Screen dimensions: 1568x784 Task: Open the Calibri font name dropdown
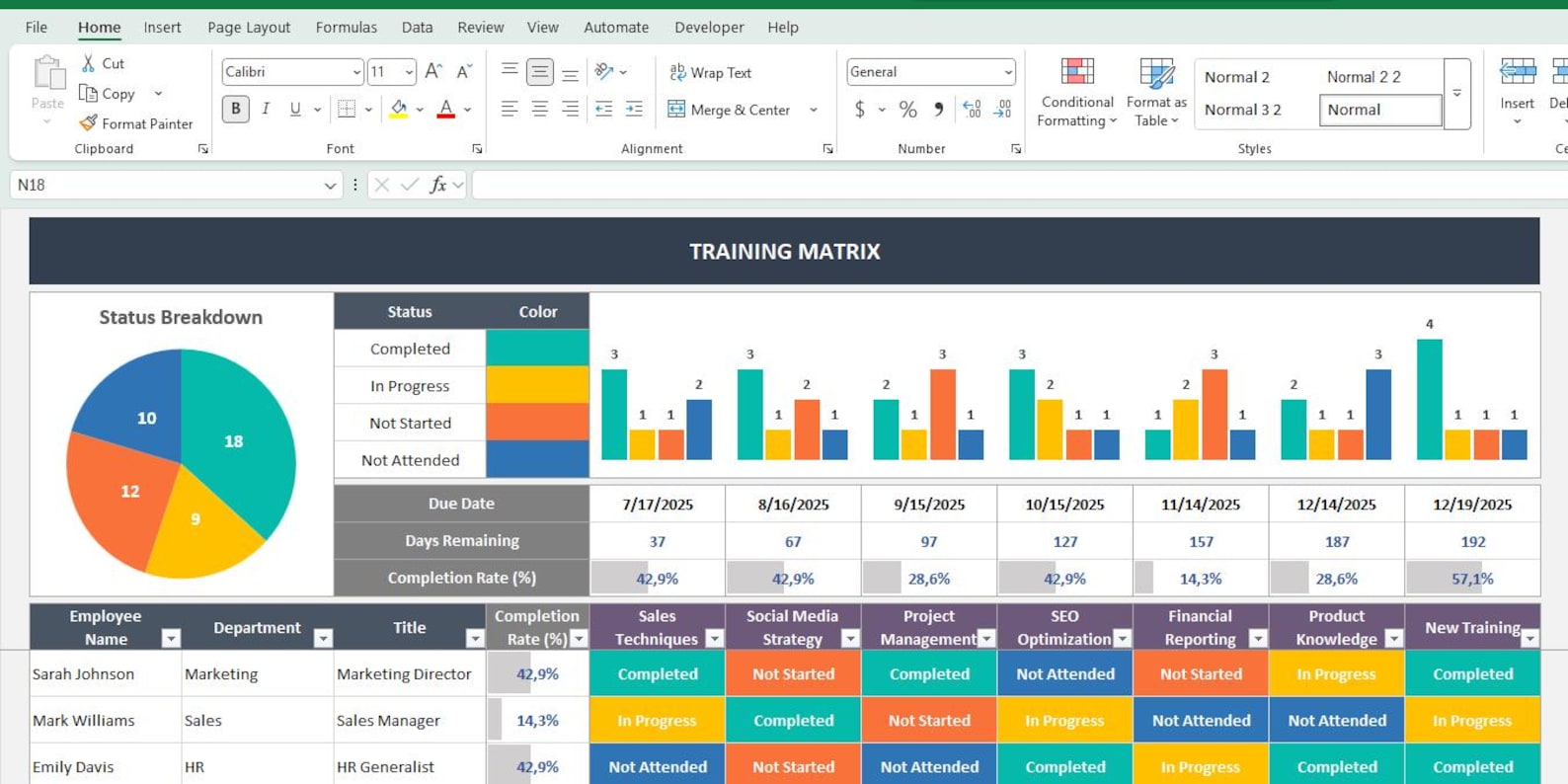pyautogui.click(x=356, y=72)
